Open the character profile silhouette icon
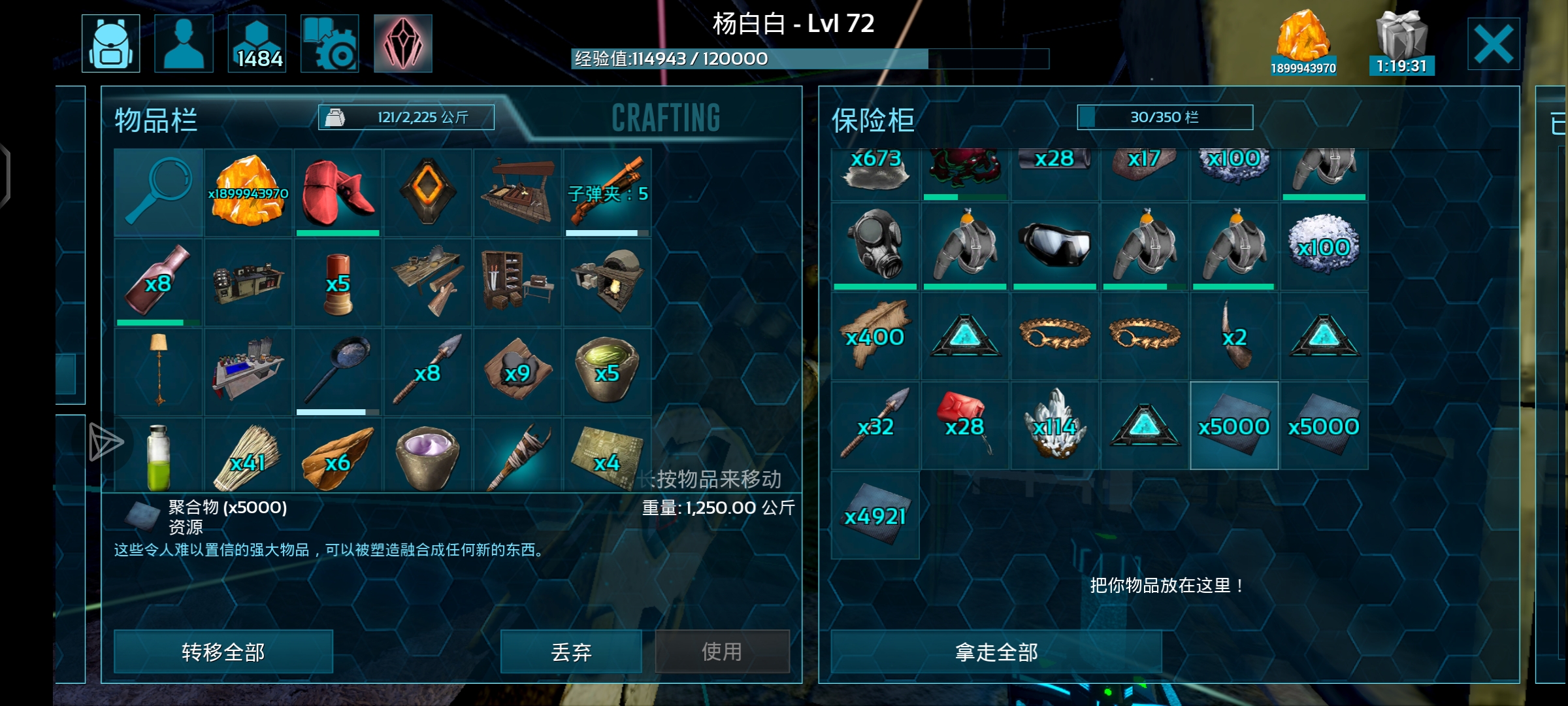Image resolution: width=1568 pixels, height=706 pixels. (184, 44)
